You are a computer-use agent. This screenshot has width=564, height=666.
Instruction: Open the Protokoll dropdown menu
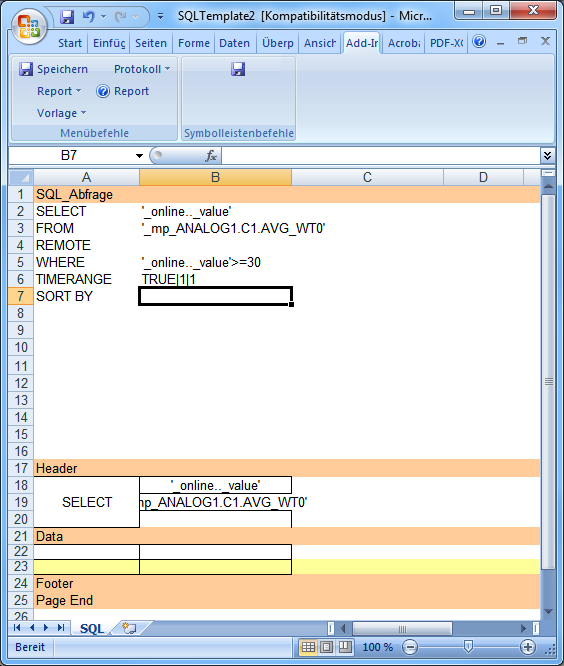142,69
